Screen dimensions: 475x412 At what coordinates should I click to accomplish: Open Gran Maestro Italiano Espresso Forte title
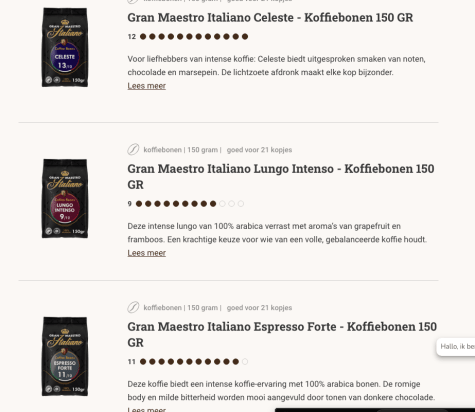[282, 334]
